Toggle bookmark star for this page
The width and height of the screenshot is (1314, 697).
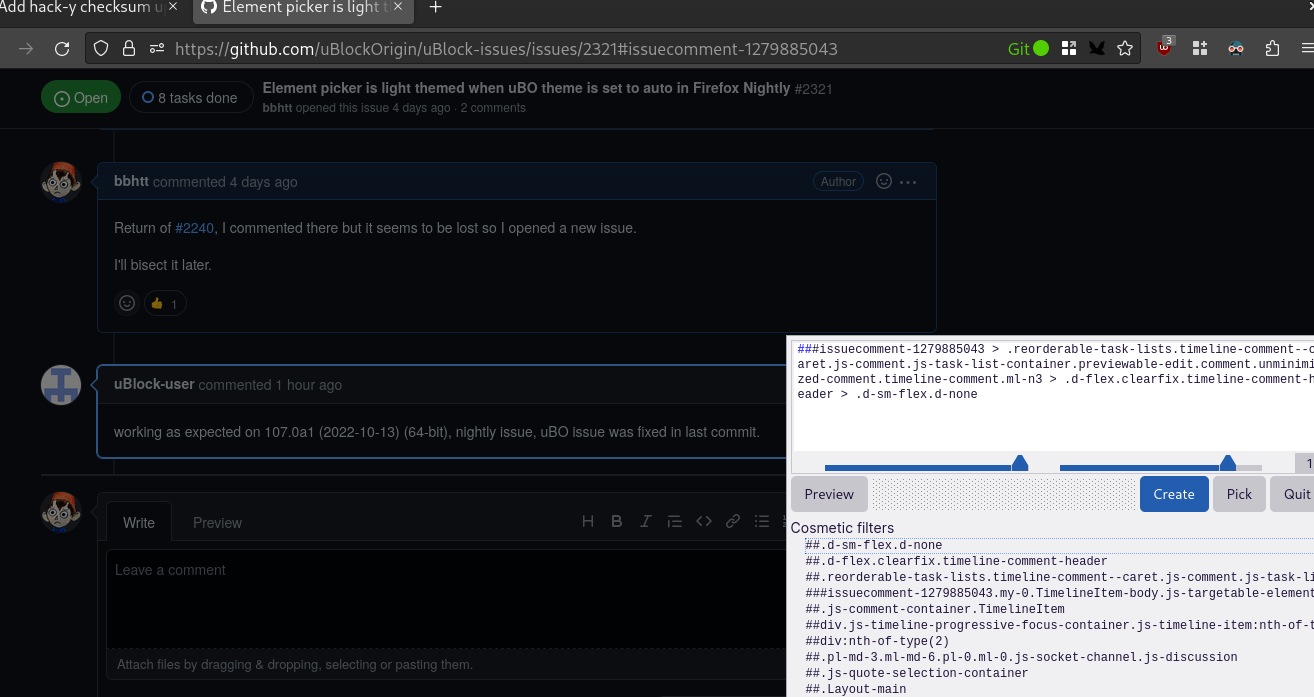pos(1125,47)
